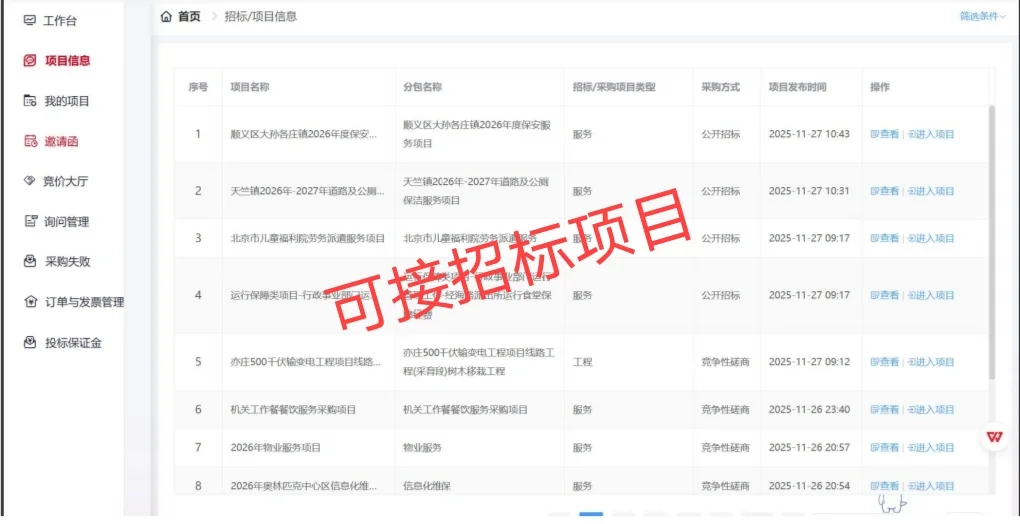Click 查看 for 北京市儿童福利院 row
Screen dimensions: 1020x524
click(885, 239)
